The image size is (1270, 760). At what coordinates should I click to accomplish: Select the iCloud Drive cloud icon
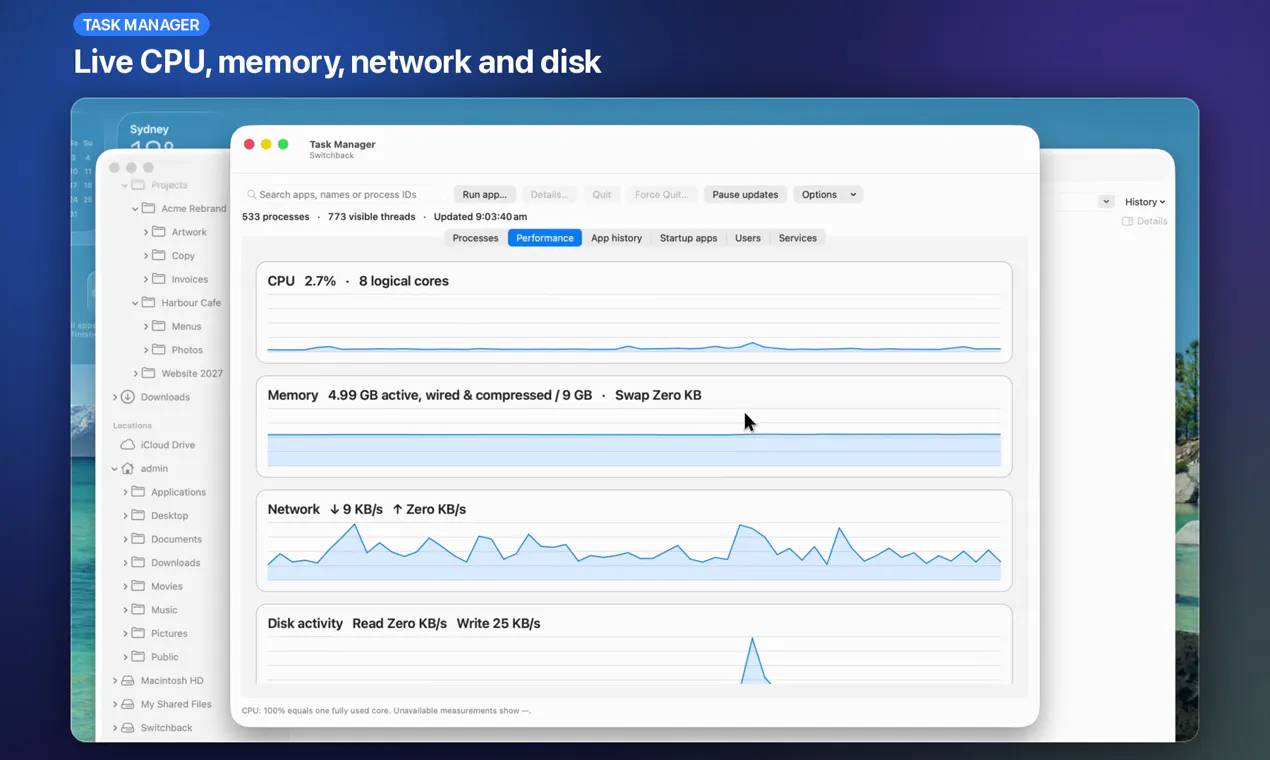coord(127,445)
